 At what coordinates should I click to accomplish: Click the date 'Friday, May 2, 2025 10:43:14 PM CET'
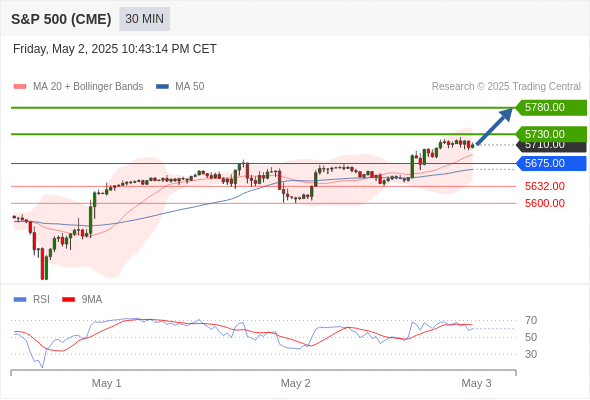[x=115, y=49]
